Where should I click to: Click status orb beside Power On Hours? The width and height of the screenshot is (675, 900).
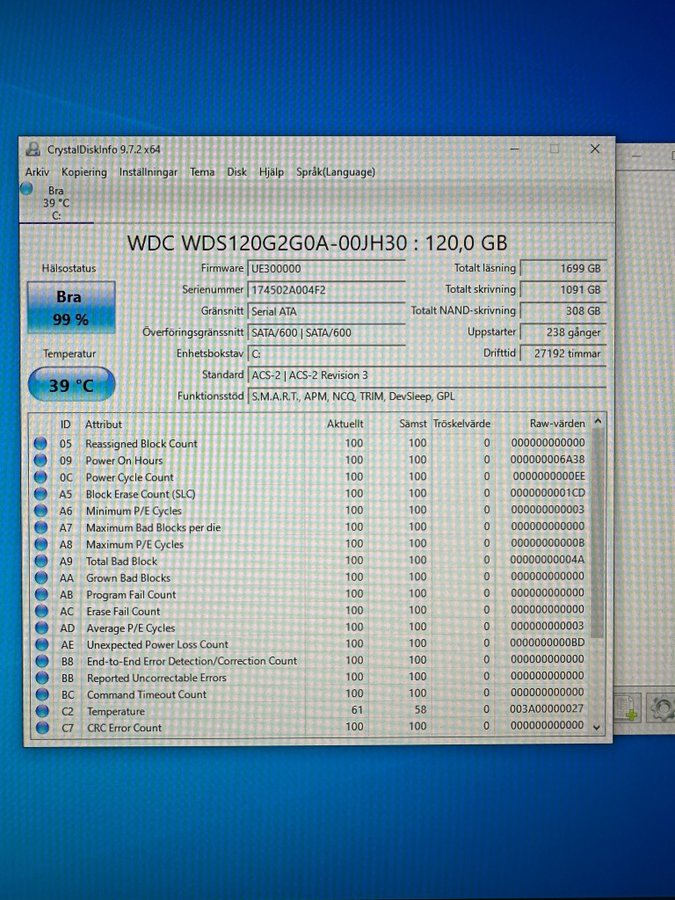pyautogui.click(x=41, y=461)
